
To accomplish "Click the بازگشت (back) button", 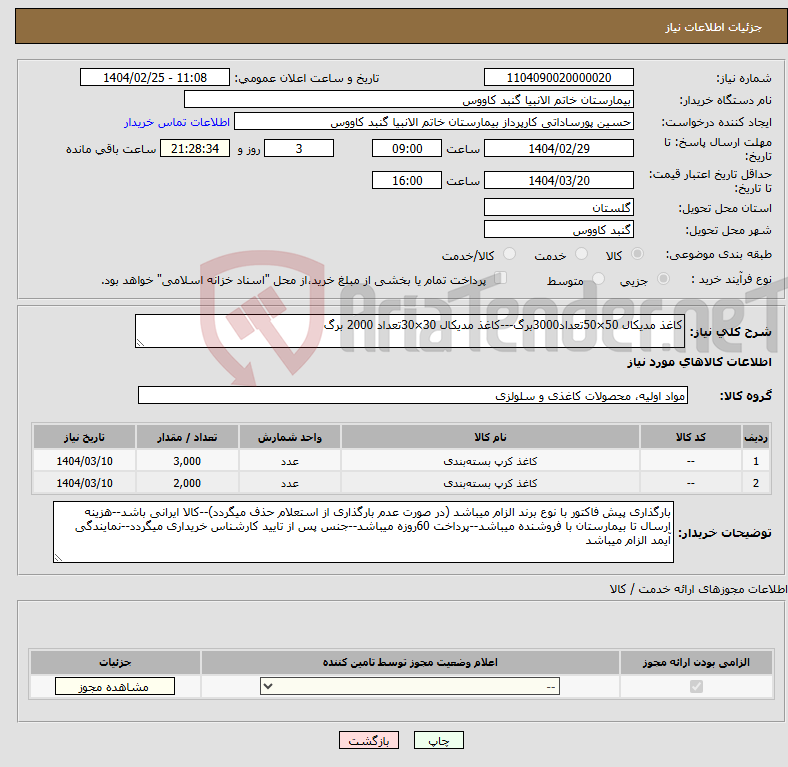I will point(369,740).
